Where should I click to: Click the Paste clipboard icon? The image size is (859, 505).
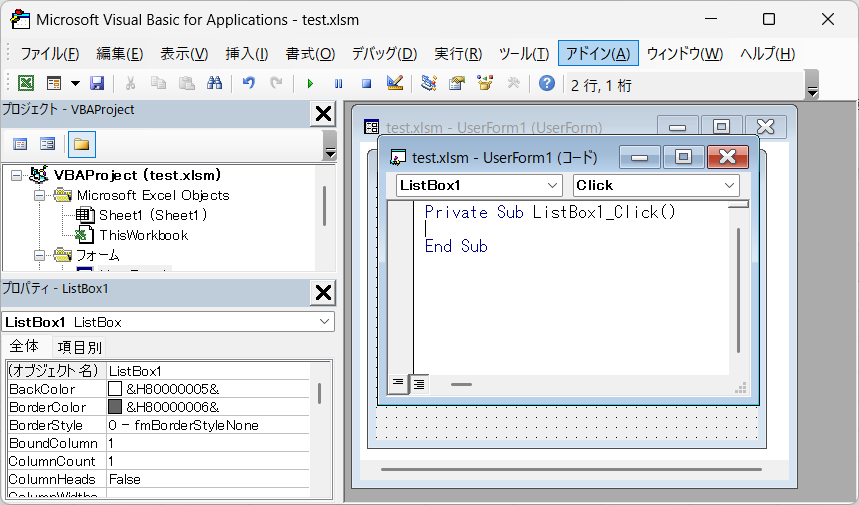187,83
